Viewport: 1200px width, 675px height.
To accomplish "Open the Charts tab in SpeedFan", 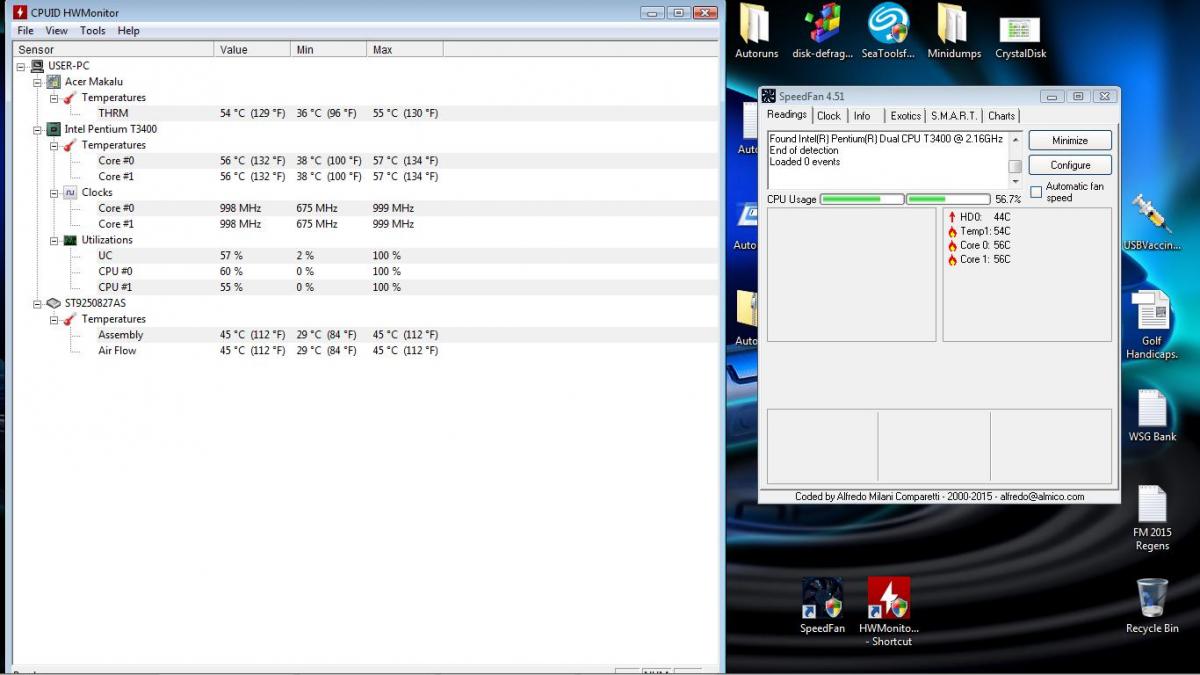I will pos(1001,116).
